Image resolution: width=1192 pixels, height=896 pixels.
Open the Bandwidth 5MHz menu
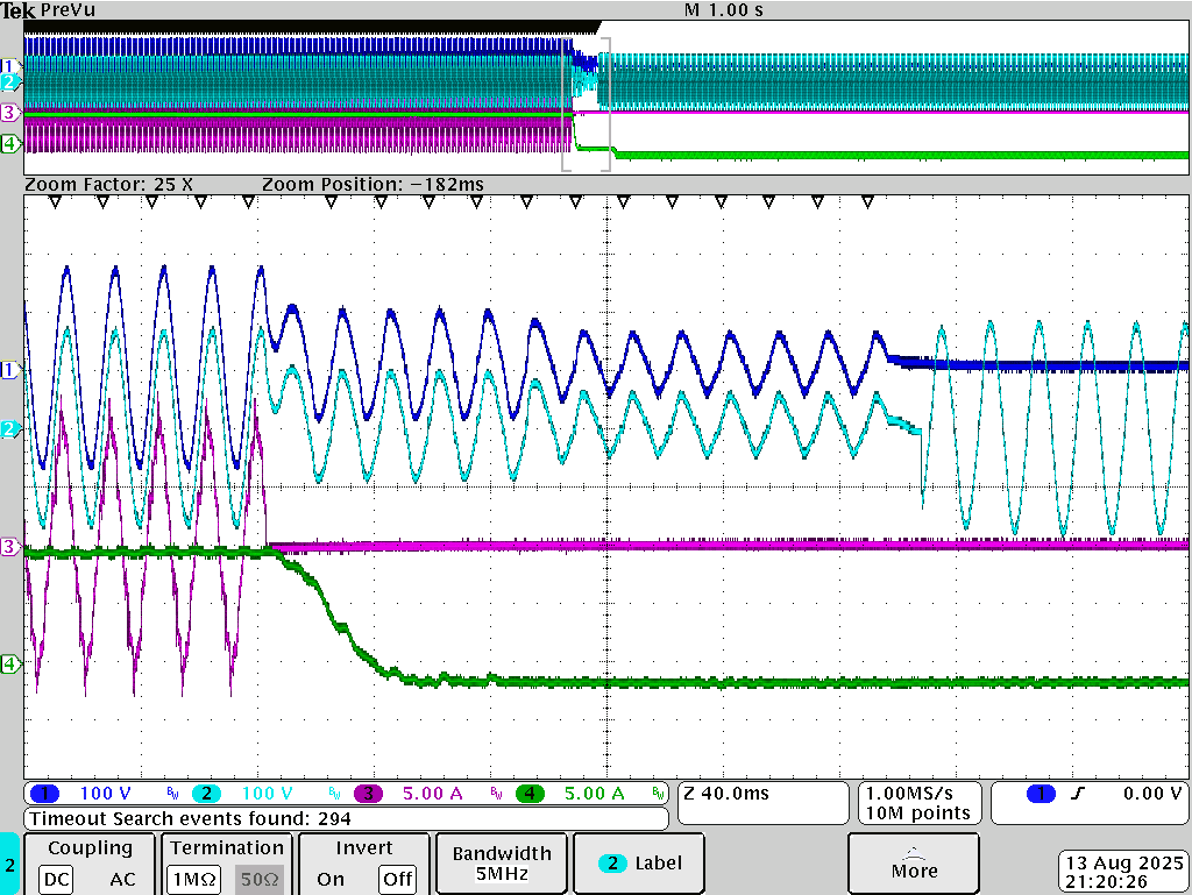tap(501, 863)
